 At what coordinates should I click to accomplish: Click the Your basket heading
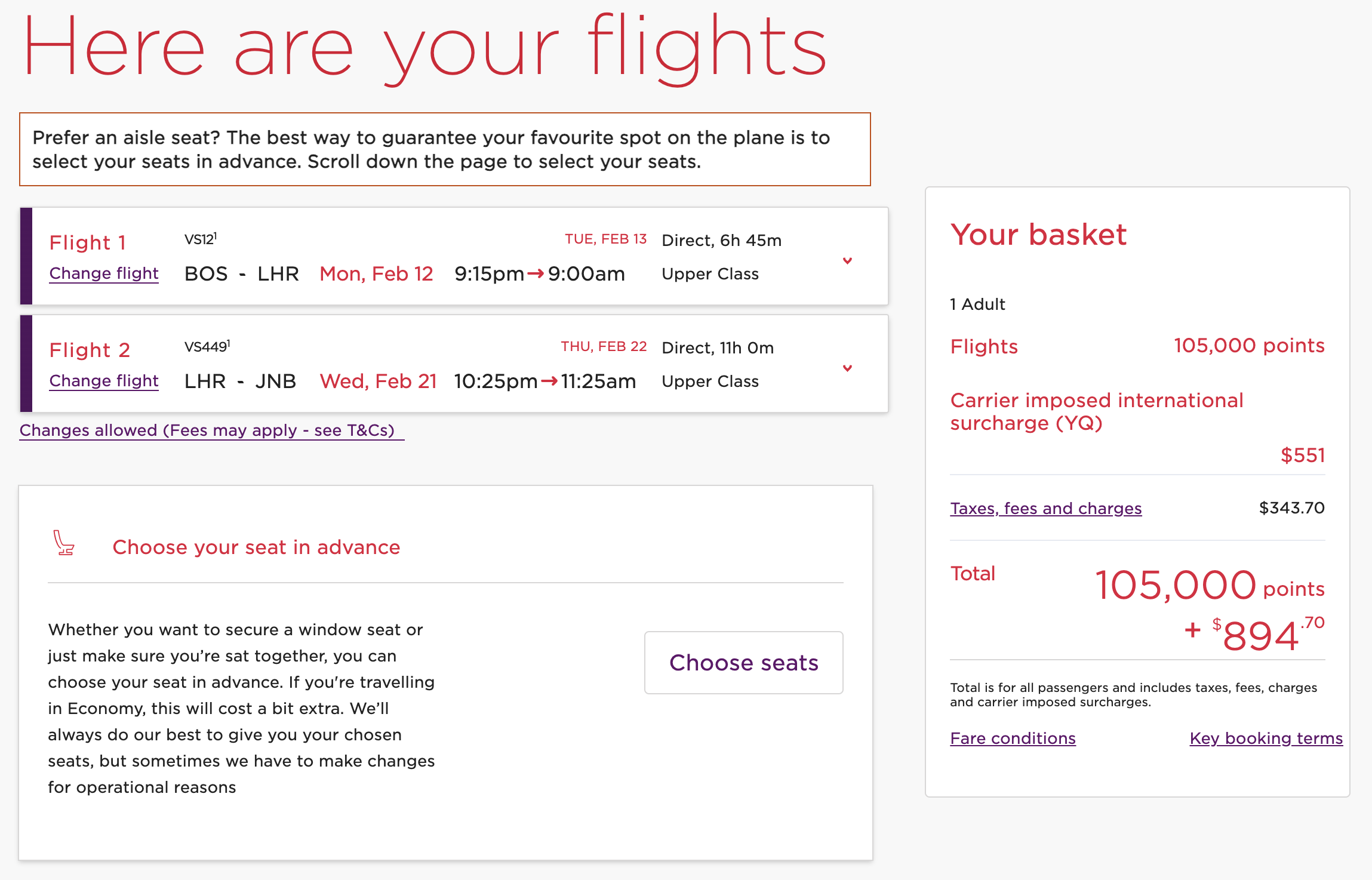1039,235
